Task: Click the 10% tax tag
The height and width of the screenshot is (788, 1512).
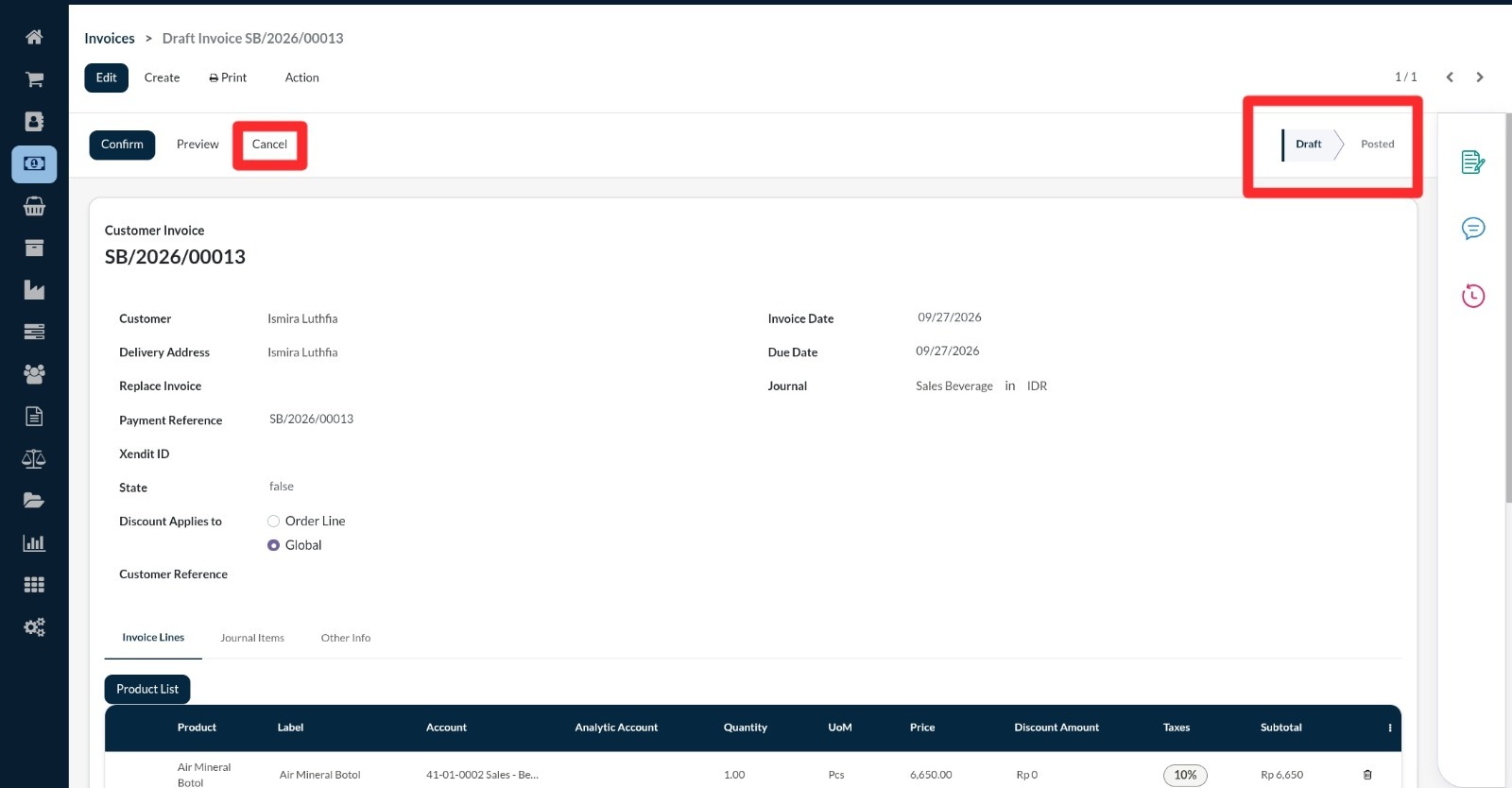Action: coord(1185,775)
